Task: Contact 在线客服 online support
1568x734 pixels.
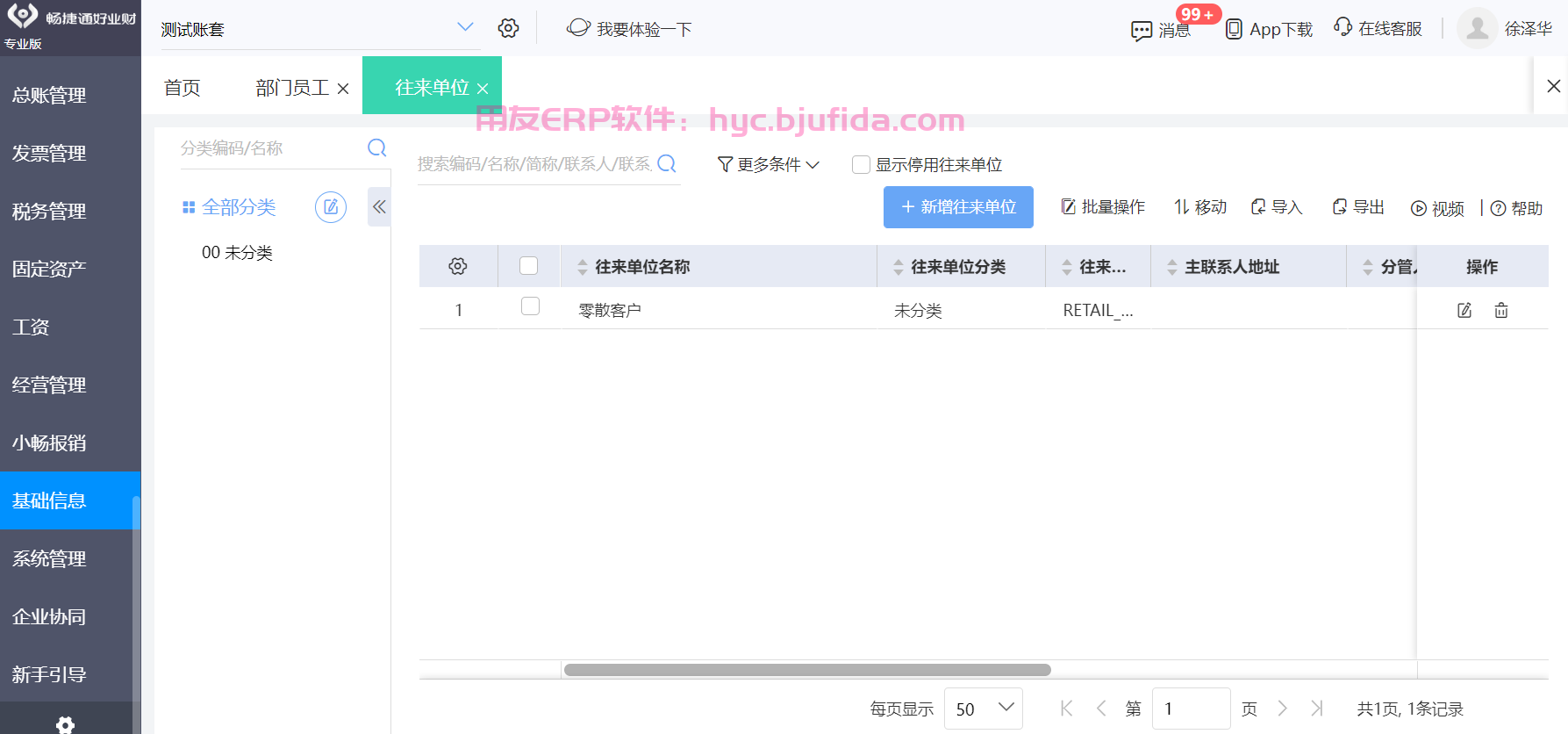Action: click(1378, 28)
